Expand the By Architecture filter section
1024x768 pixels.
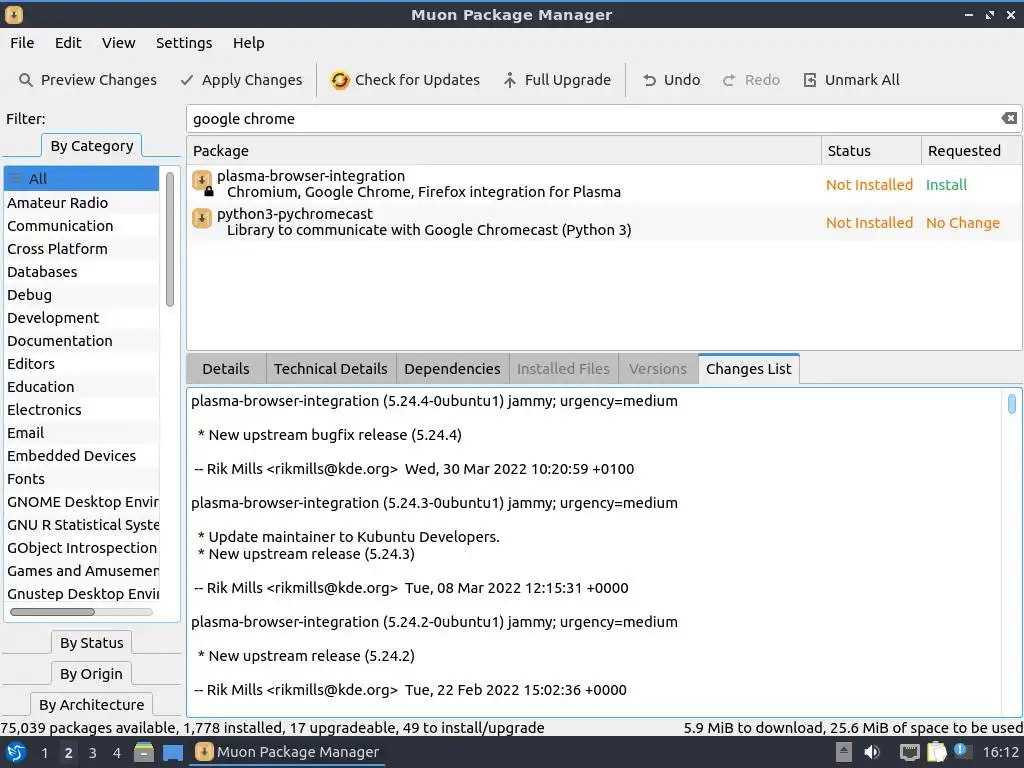[x=91, y=704]
